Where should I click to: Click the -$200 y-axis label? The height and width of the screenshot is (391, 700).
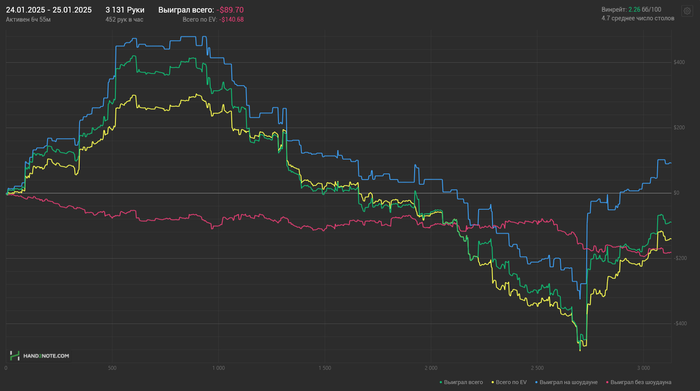pyautogui.click(x=680, y=258)
